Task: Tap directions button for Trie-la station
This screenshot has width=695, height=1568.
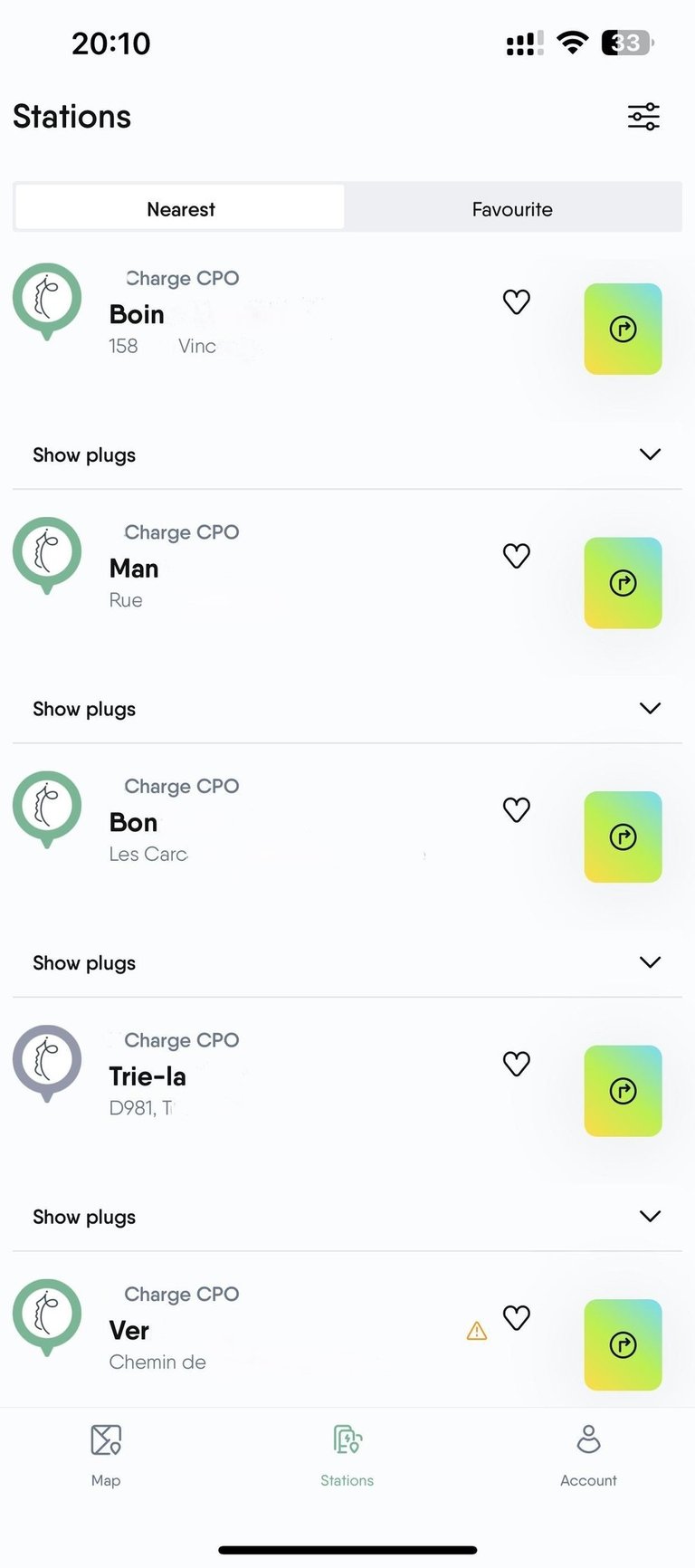Action: click(623, 1091)
